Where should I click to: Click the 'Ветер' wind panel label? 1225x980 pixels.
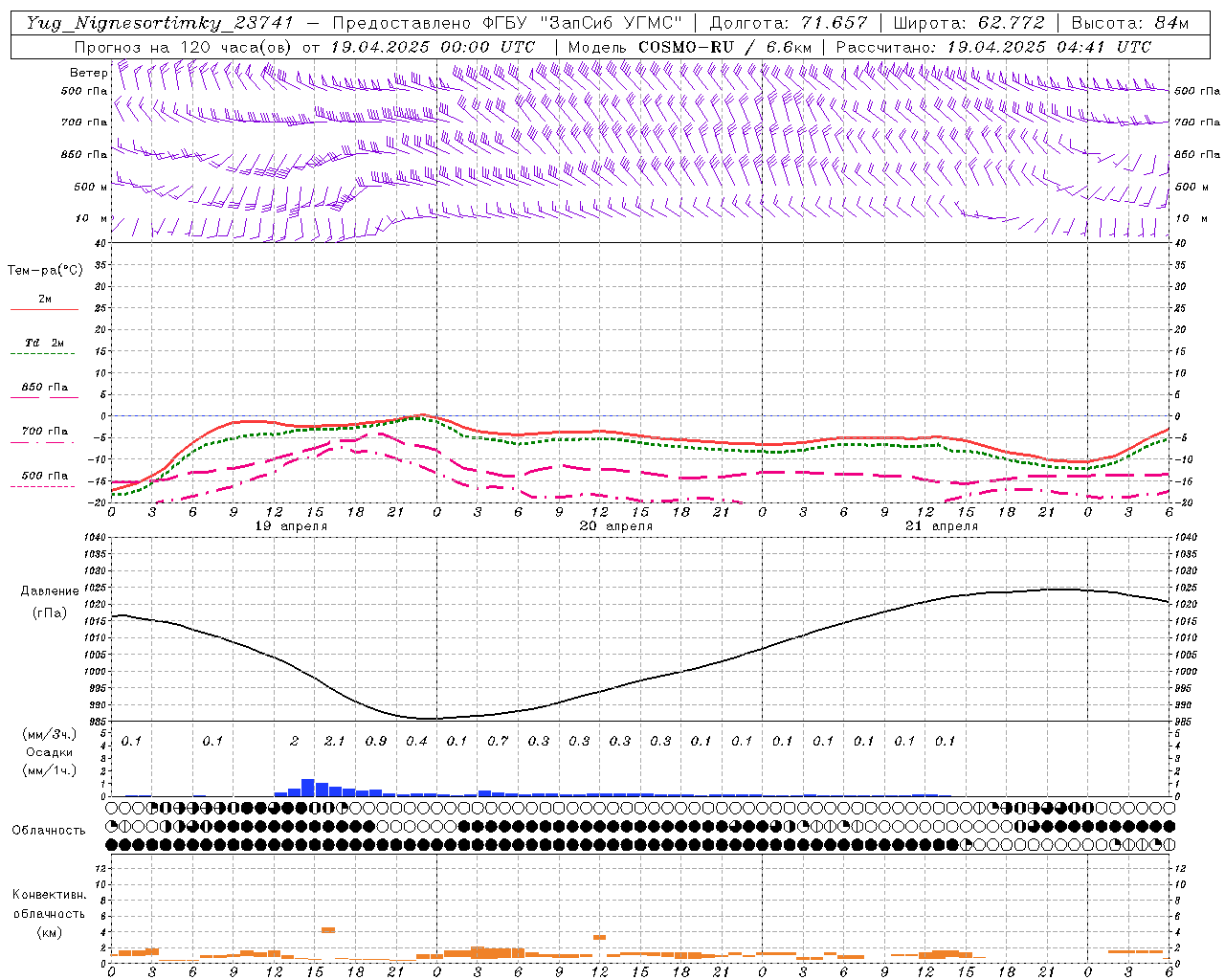tap(88, 73)
